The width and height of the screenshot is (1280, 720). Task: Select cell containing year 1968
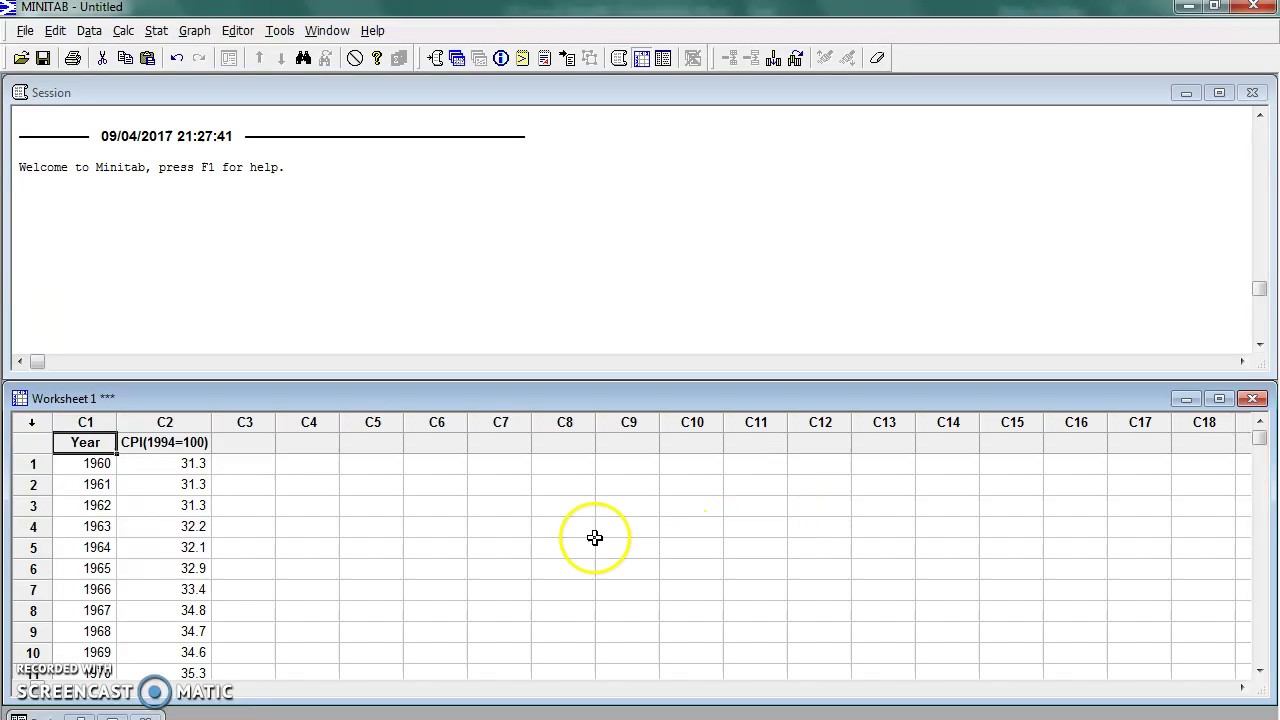85,632
